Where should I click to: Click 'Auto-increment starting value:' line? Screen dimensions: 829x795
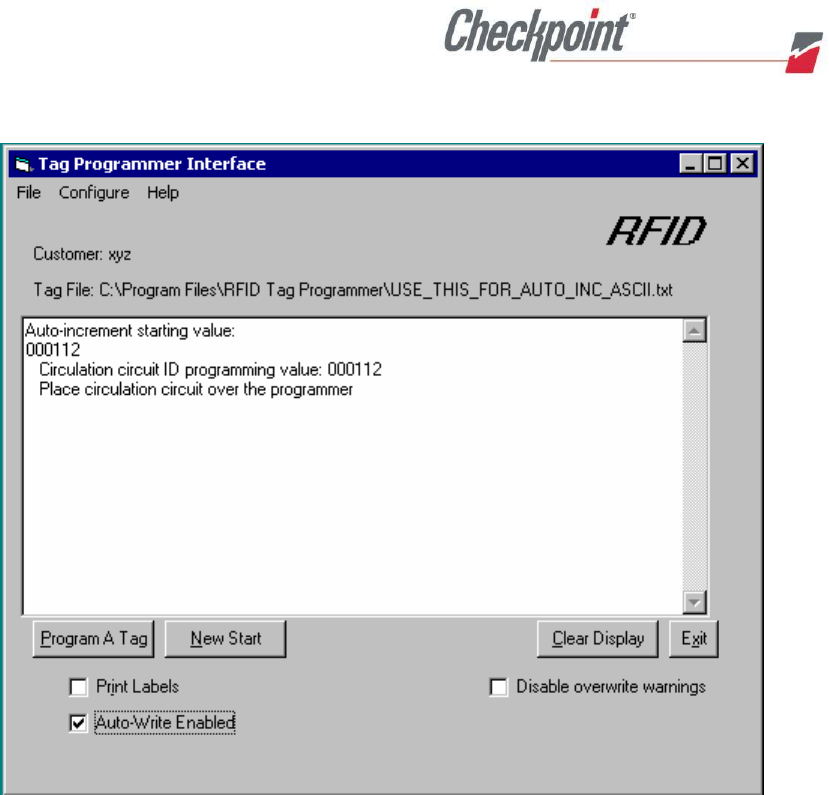tap(130, 331)
